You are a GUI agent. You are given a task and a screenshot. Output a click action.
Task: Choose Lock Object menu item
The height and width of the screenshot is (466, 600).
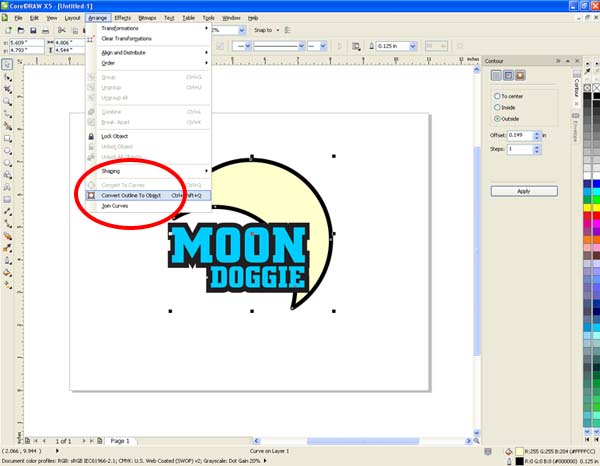tap(148, 136)
